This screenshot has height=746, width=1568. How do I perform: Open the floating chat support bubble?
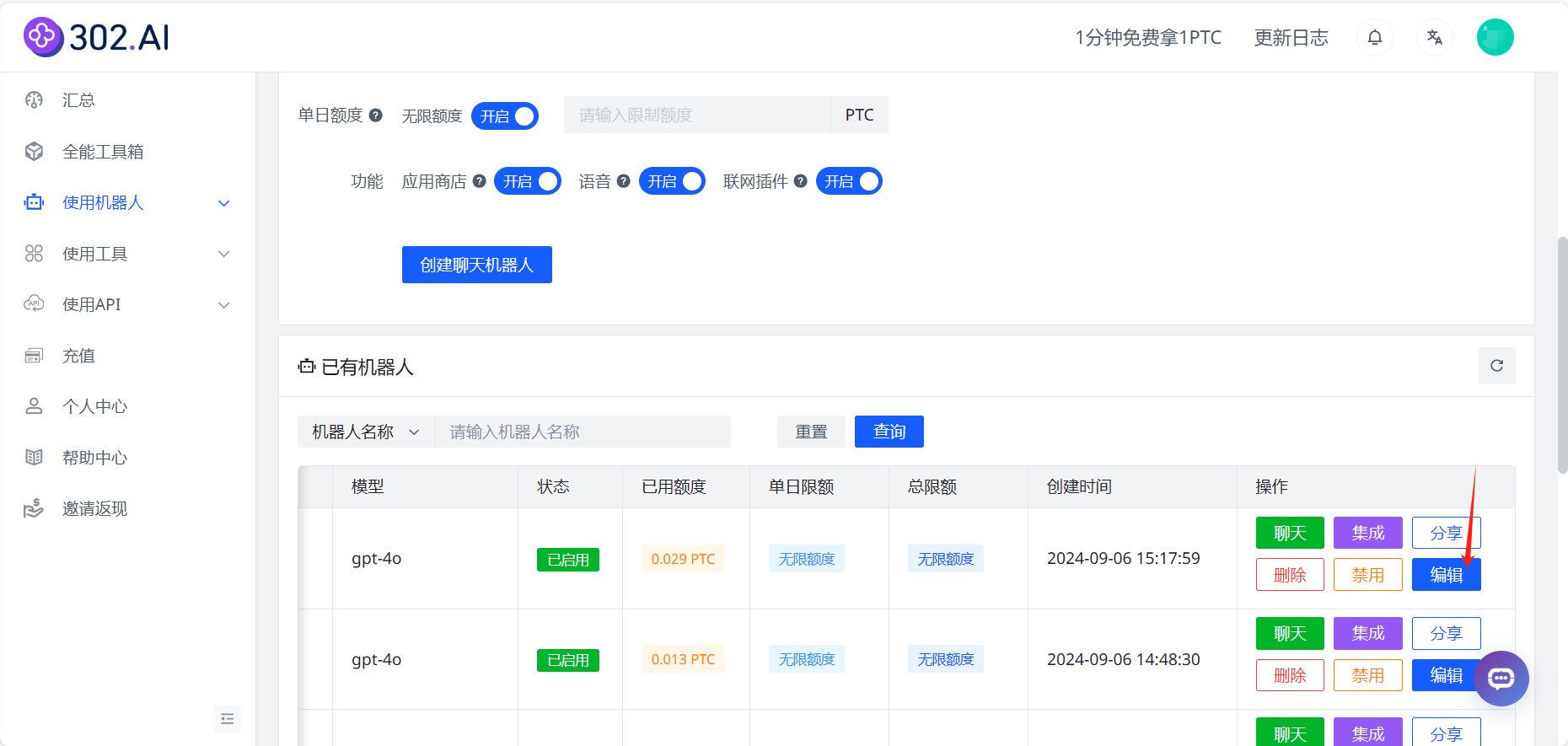1501,679
